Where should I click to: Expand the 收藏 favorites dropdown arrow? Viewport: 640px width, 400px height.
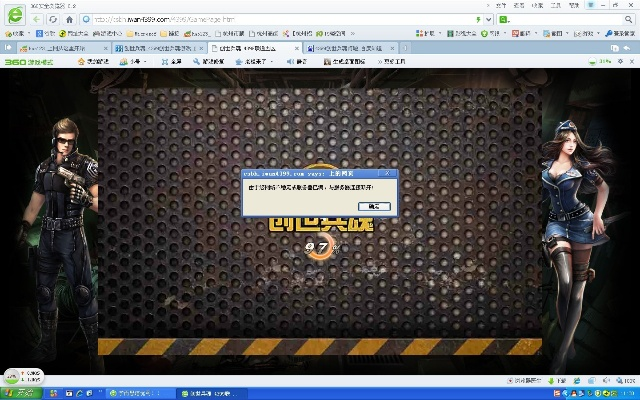29,33
